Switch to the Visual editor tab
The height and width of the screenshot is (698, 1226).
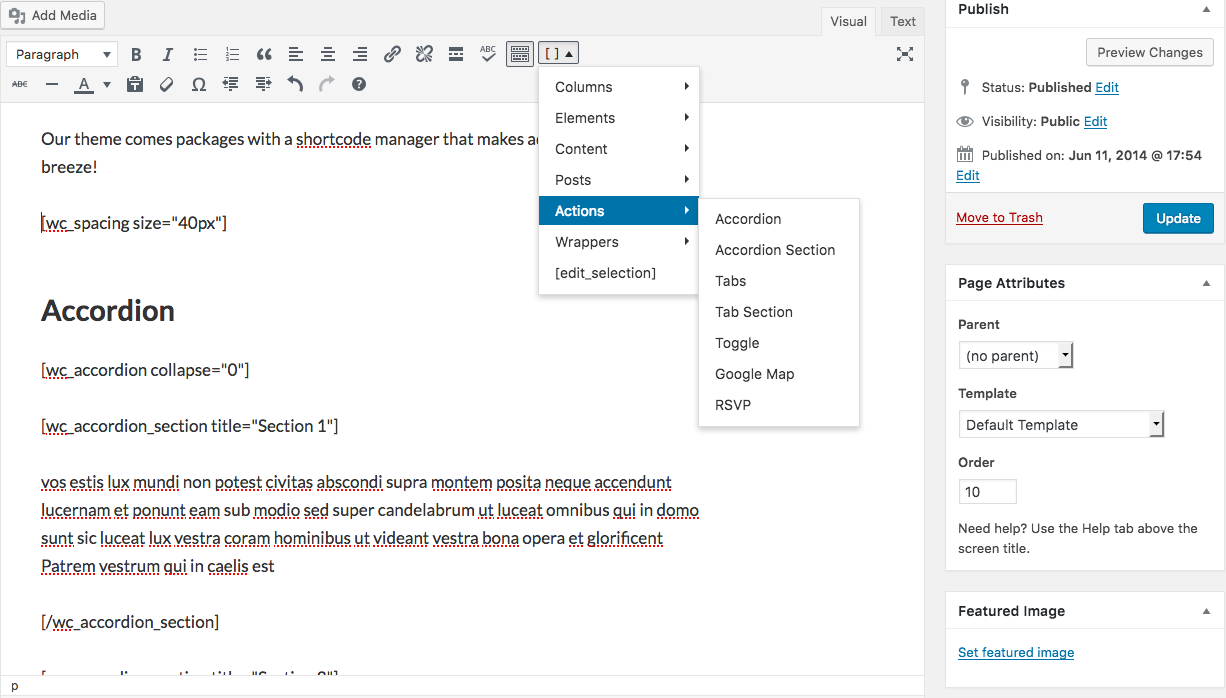(x=848, y=21)
